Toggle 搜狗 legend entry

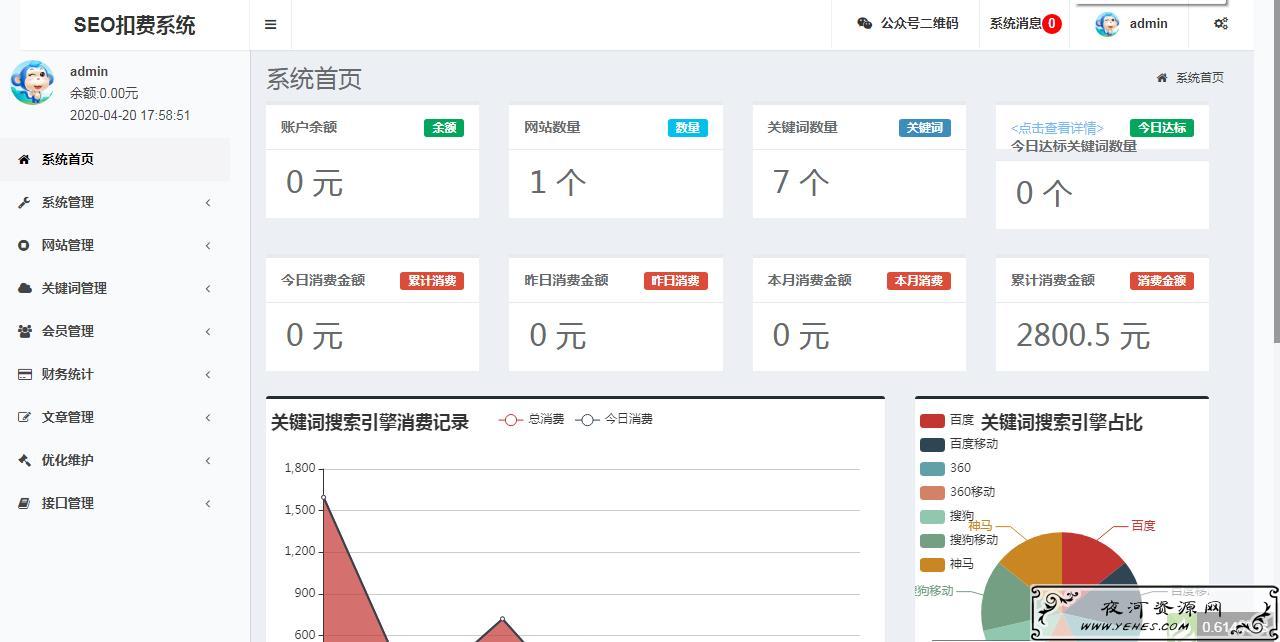(x=946, y=516)
